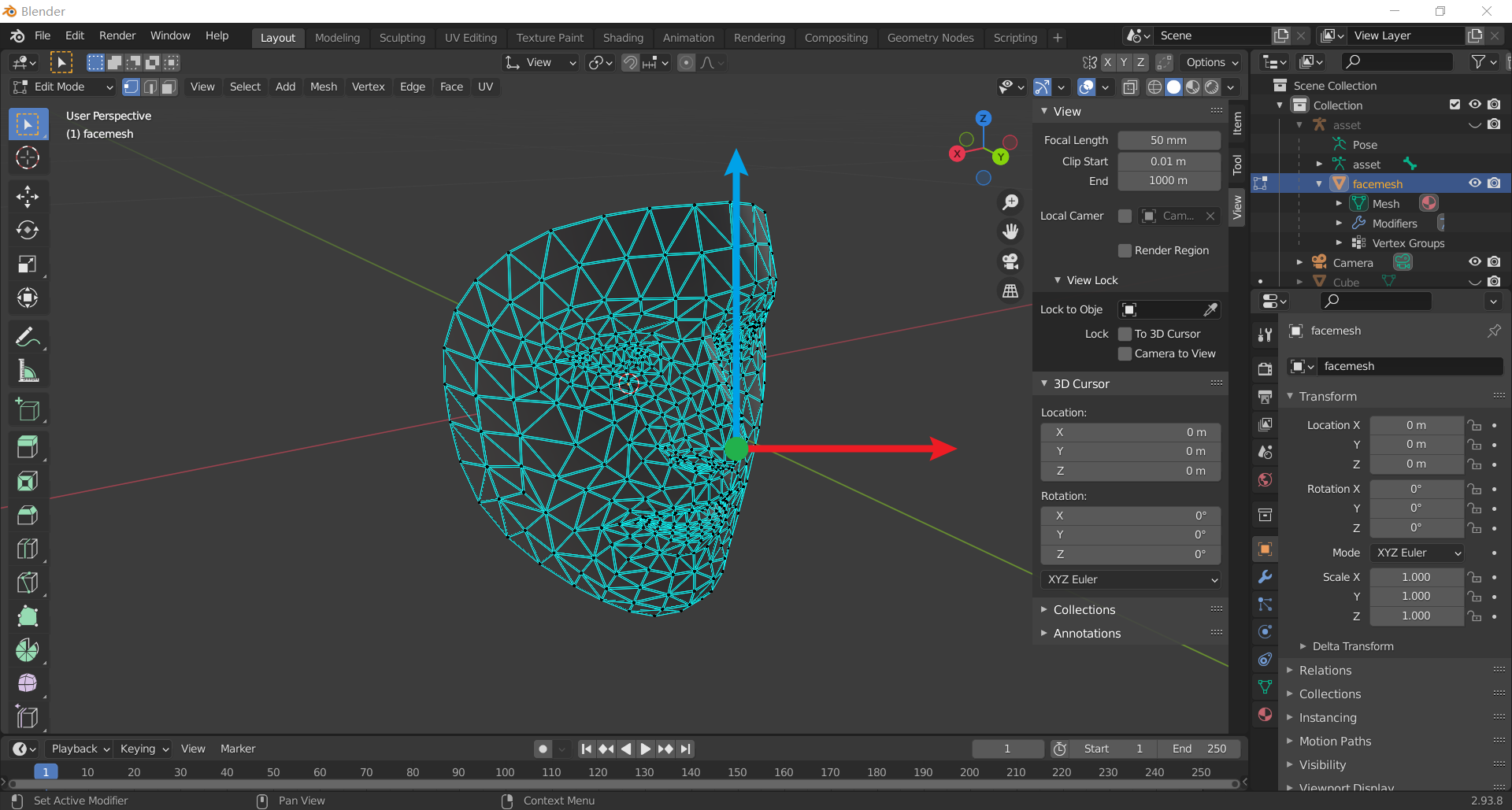Select the Camera object in outliner
The image size is (1512, 810).
click(x=1352, y=263)
